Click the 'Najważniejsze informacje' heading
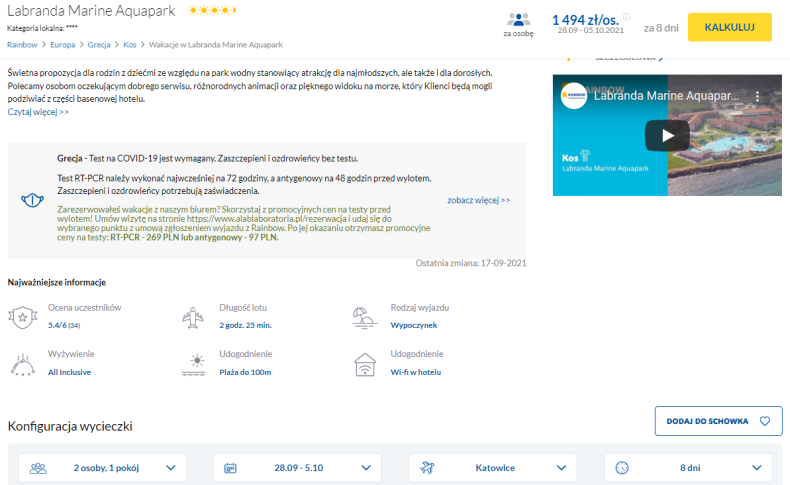The image size is (790, 485). coord(56,283)
